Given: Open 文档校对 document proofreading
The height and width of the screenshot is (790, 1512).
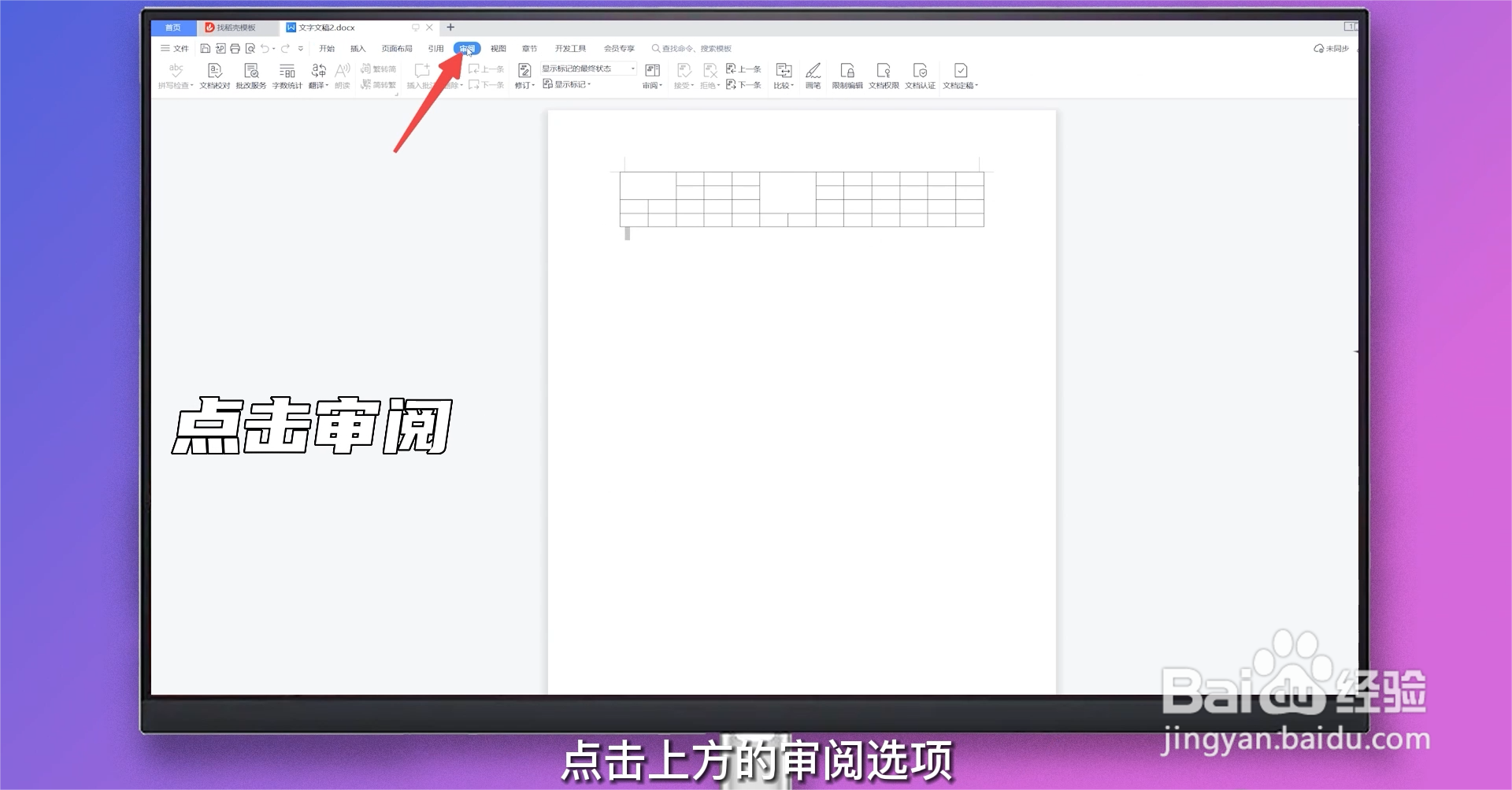Looking at the screenshot, I should click(214, 76).
